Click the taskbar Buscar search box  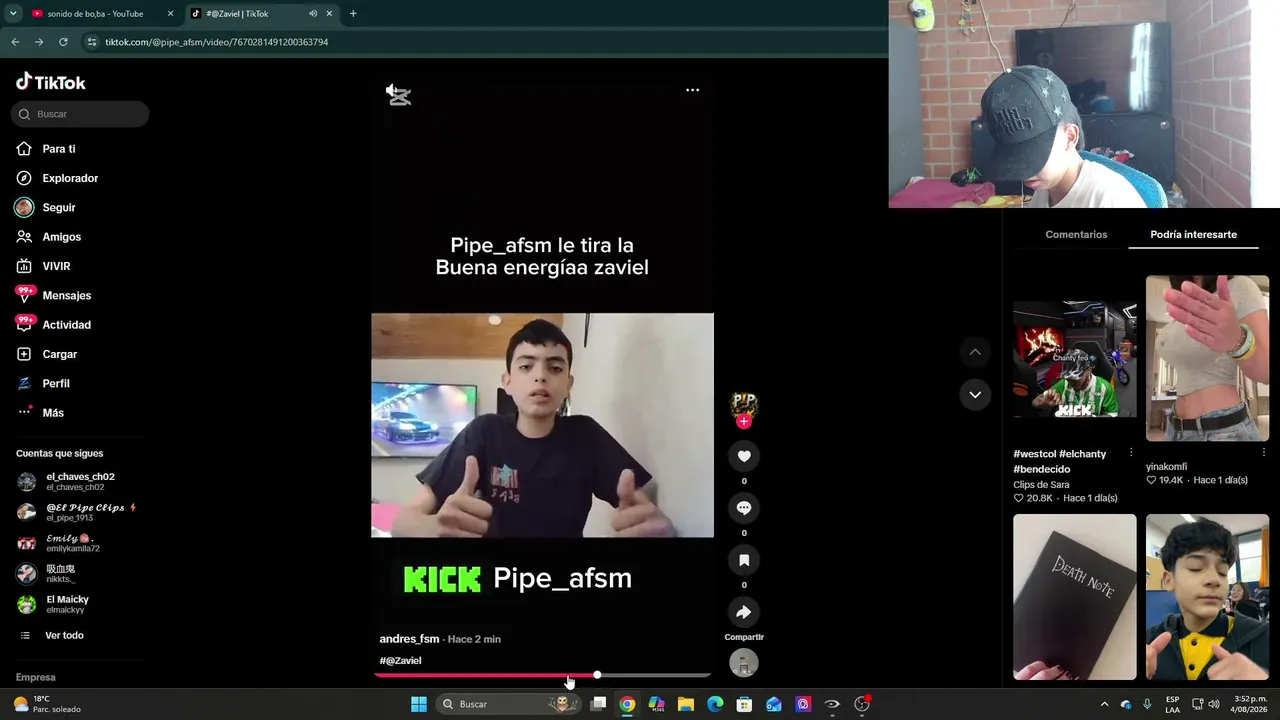(x=510, y=704)
